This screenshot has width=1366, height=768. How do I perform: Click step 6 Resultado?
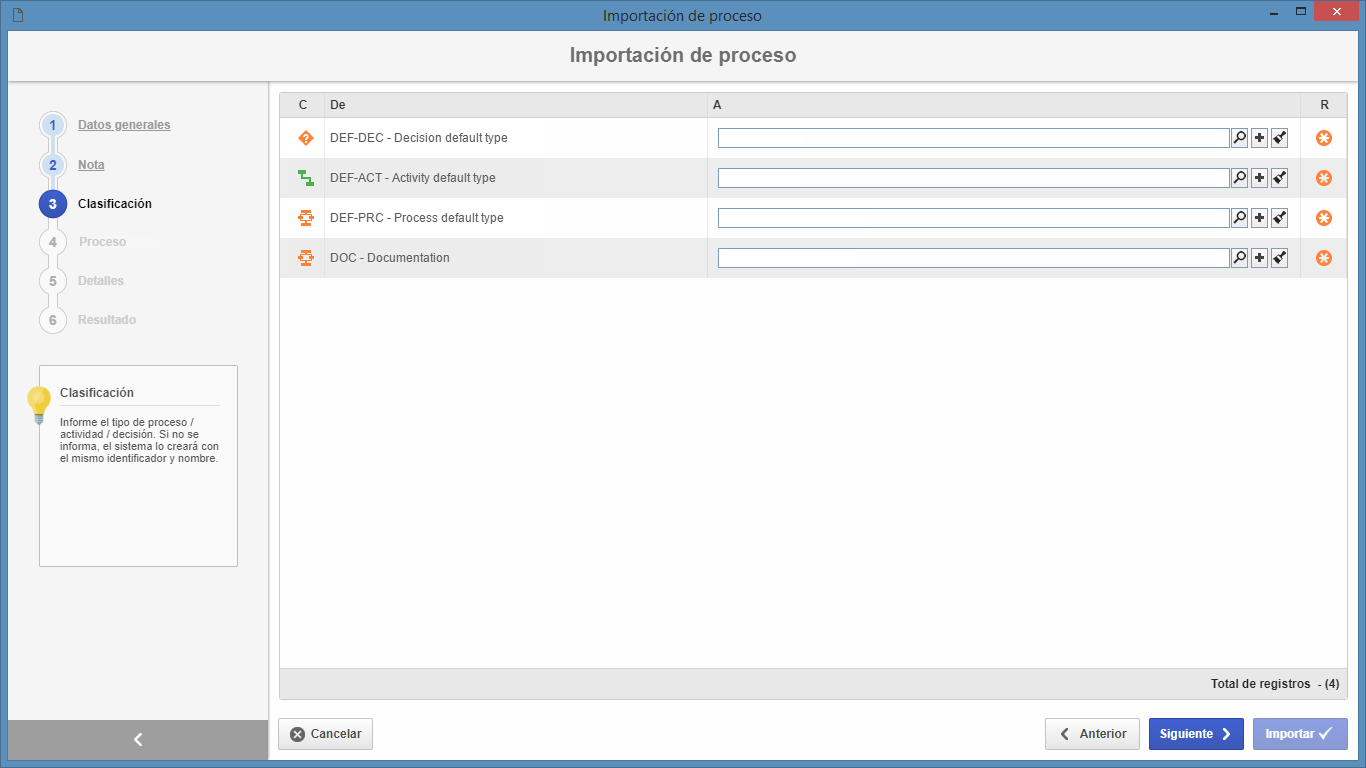[107, 320]
